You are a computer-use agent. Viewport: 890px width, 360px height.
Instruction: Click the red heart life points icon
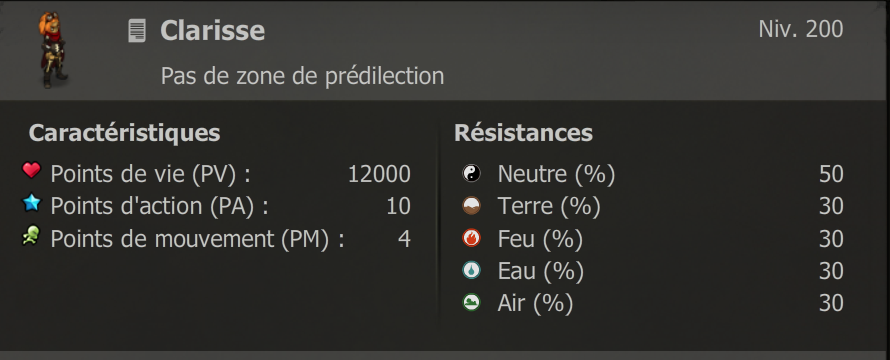tap(31, 170)
